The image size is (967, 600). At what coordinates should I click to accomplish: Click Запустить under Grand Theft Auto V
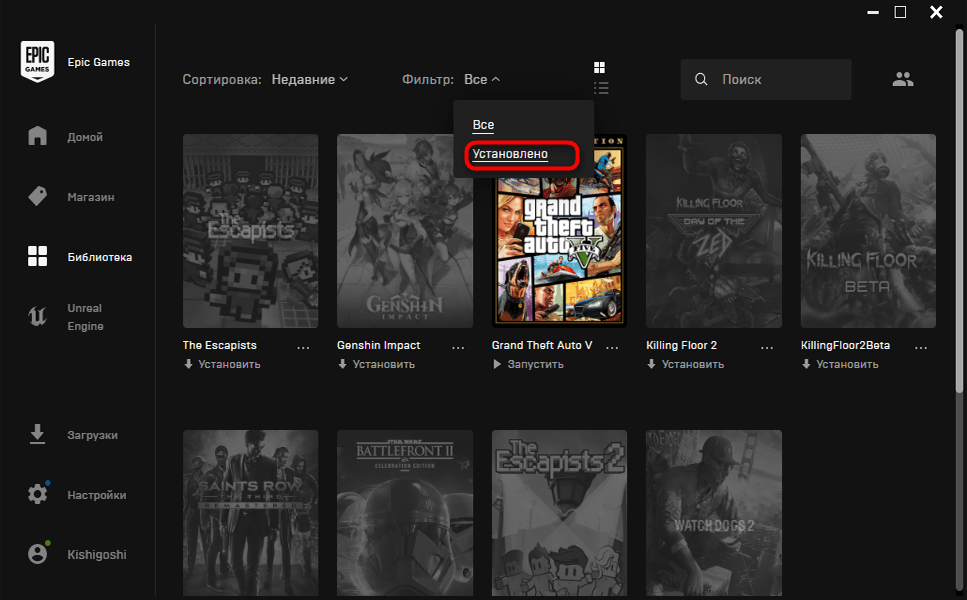click(x=535, y=364)
